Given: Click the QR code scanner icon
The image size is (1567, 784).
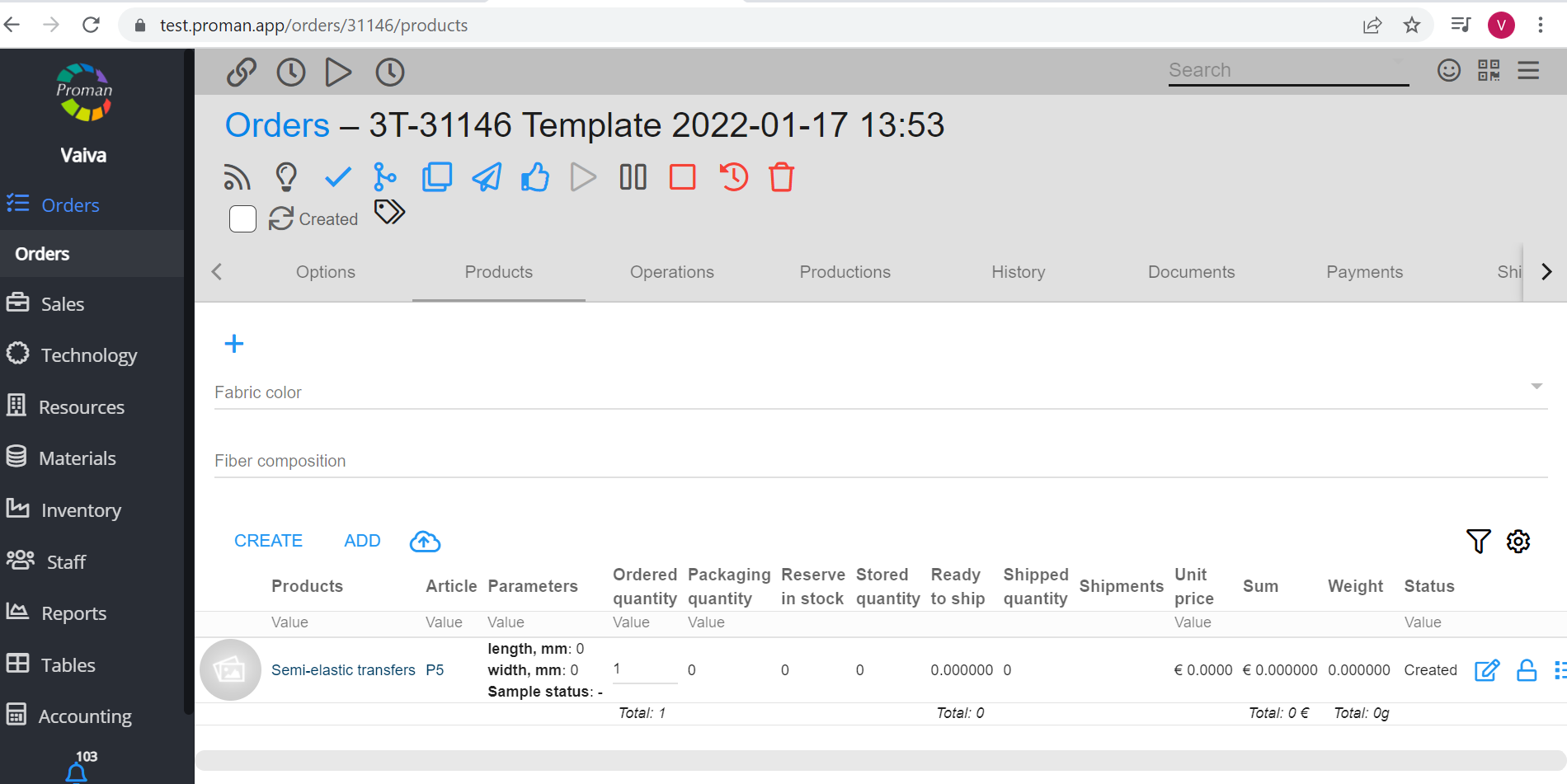Looking at the screenshot, I should point(1489,71).
